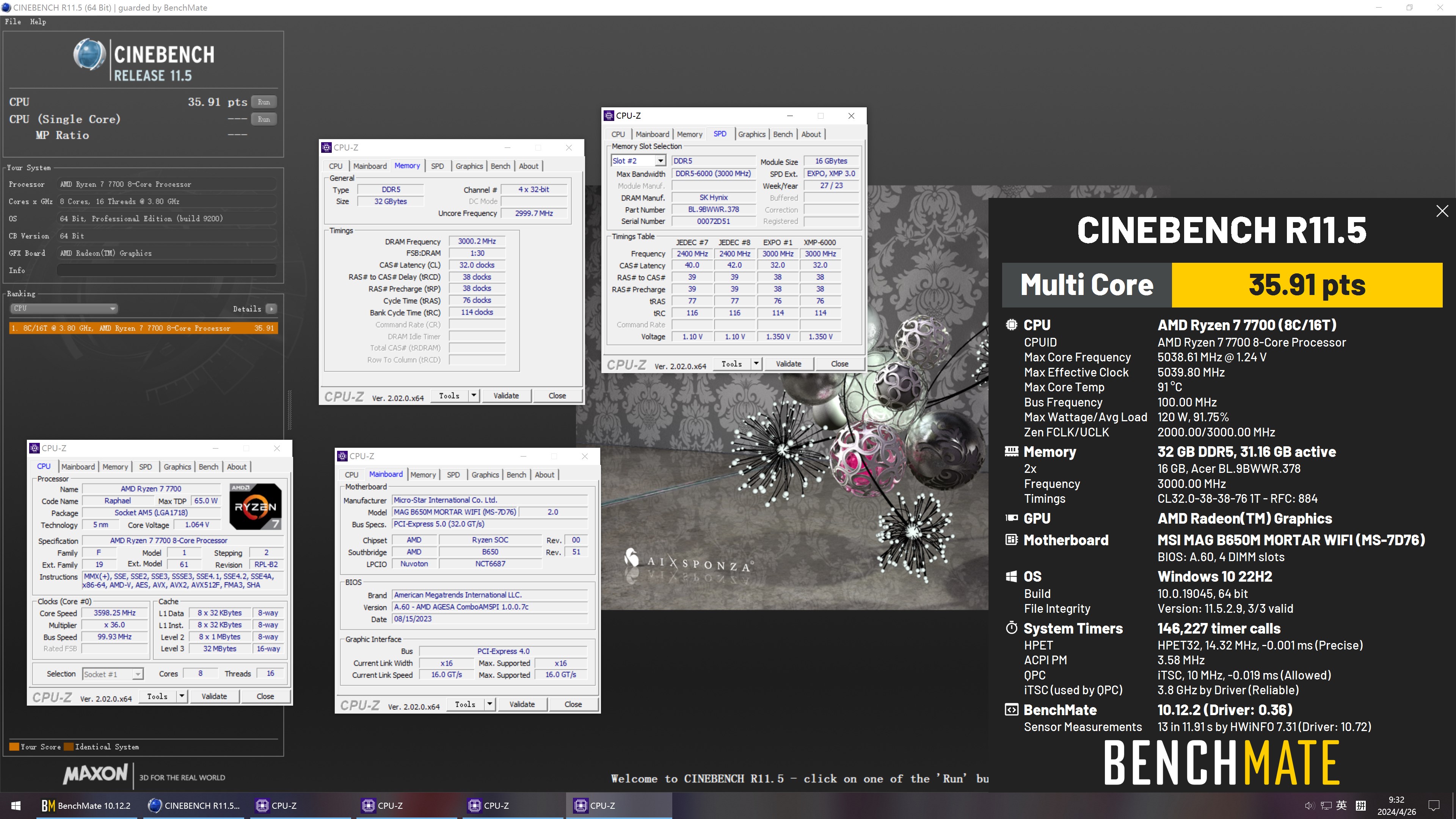The height and width of the screenshot is (819, 1456).
Task: Expand Tools dropdown arrow in Memory CPU-Z window
Action: coord(474,395)
